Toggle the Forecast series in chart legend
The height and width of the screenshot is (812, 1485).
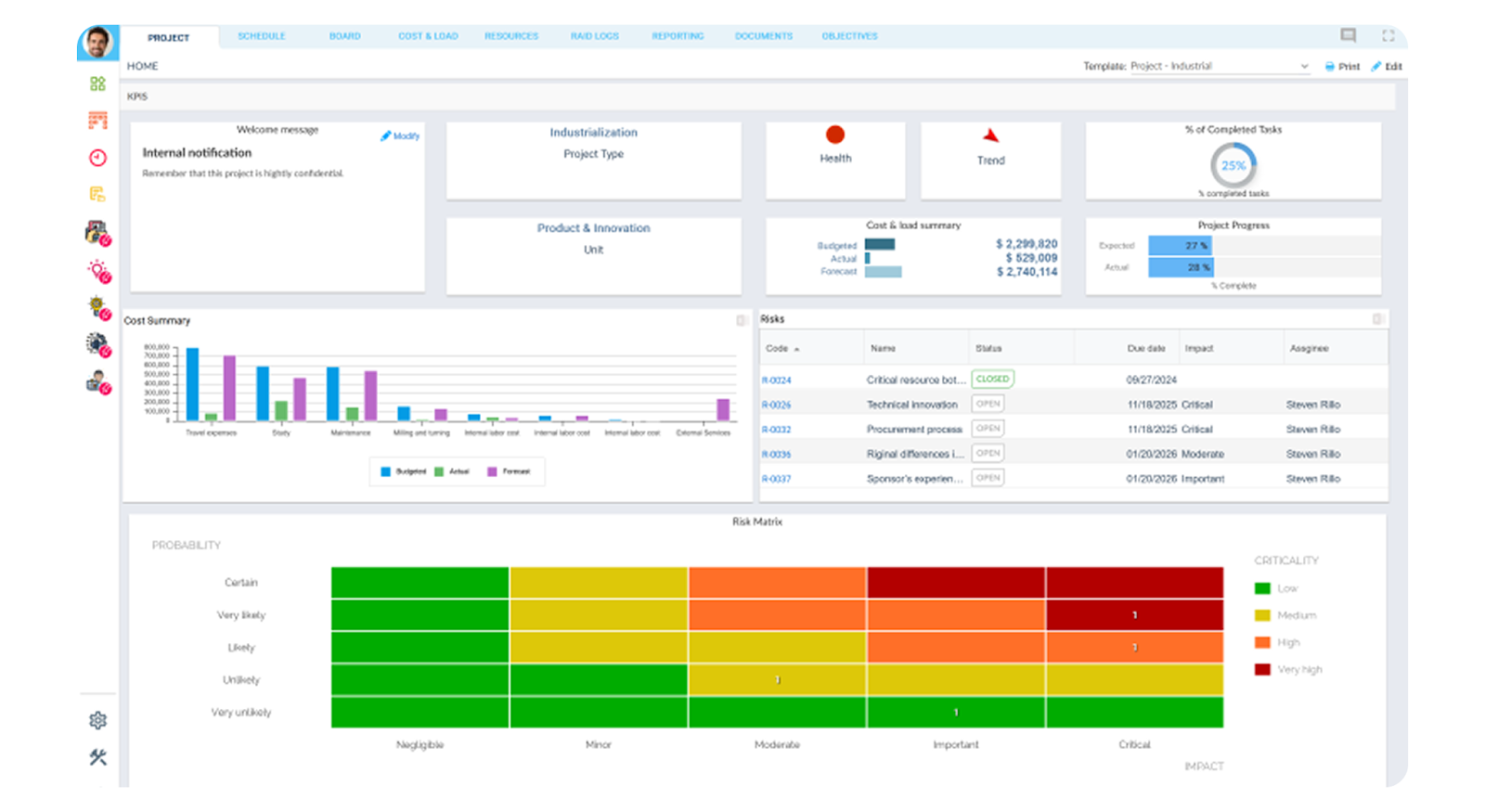(509, 471)
